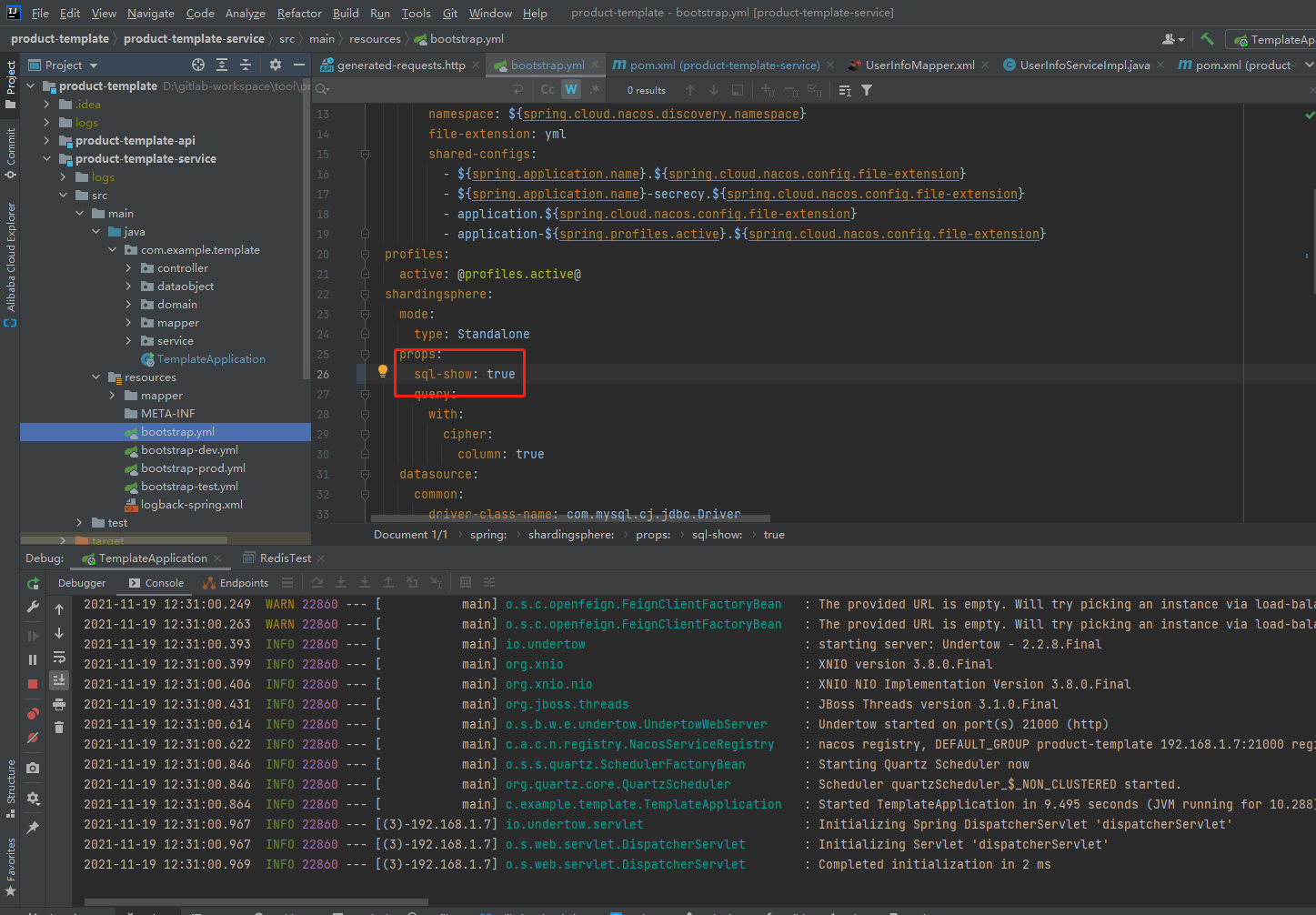Screen dimensions: 1316x915
Task: Expand the test folder
Action: (x=79, y=523)
